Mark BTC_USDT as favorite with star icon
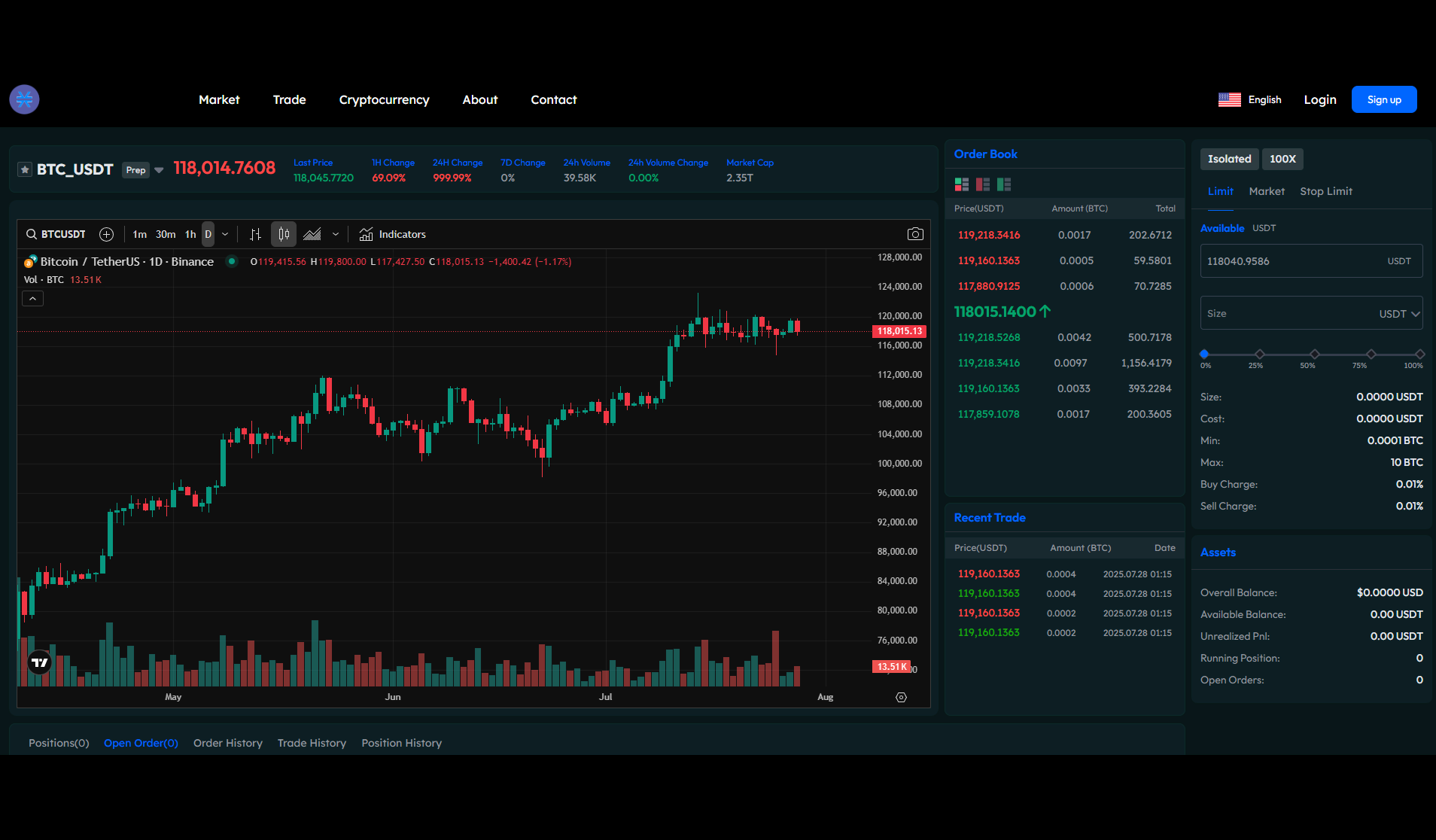1436x840 pixels. pyautogui.click(x=25, y=169)
